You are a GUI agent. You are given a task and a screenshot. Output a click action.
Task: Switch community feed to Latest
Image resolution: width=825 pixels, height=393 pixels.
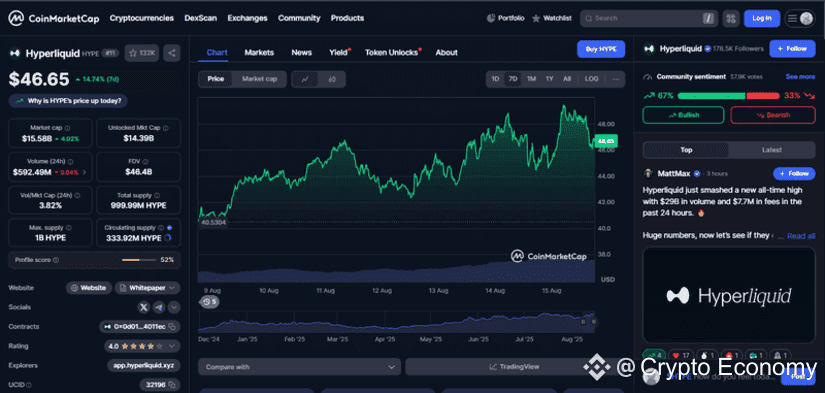[x=772, y=150]
